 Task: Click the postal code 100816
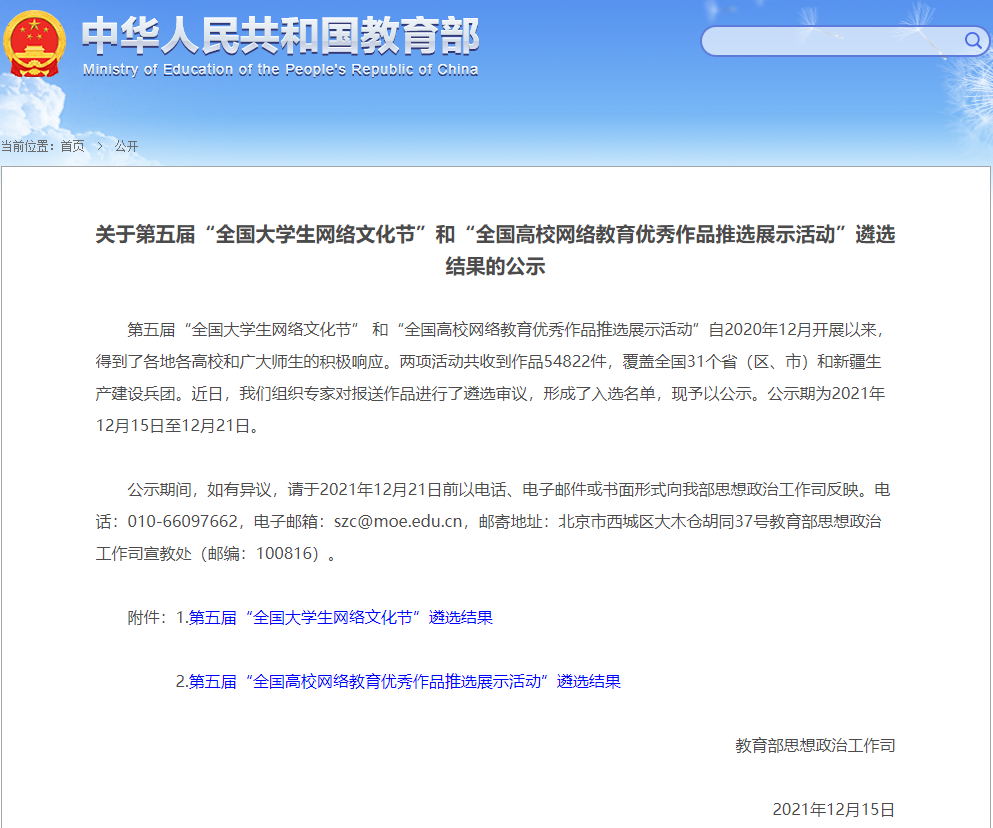(284, 554)
